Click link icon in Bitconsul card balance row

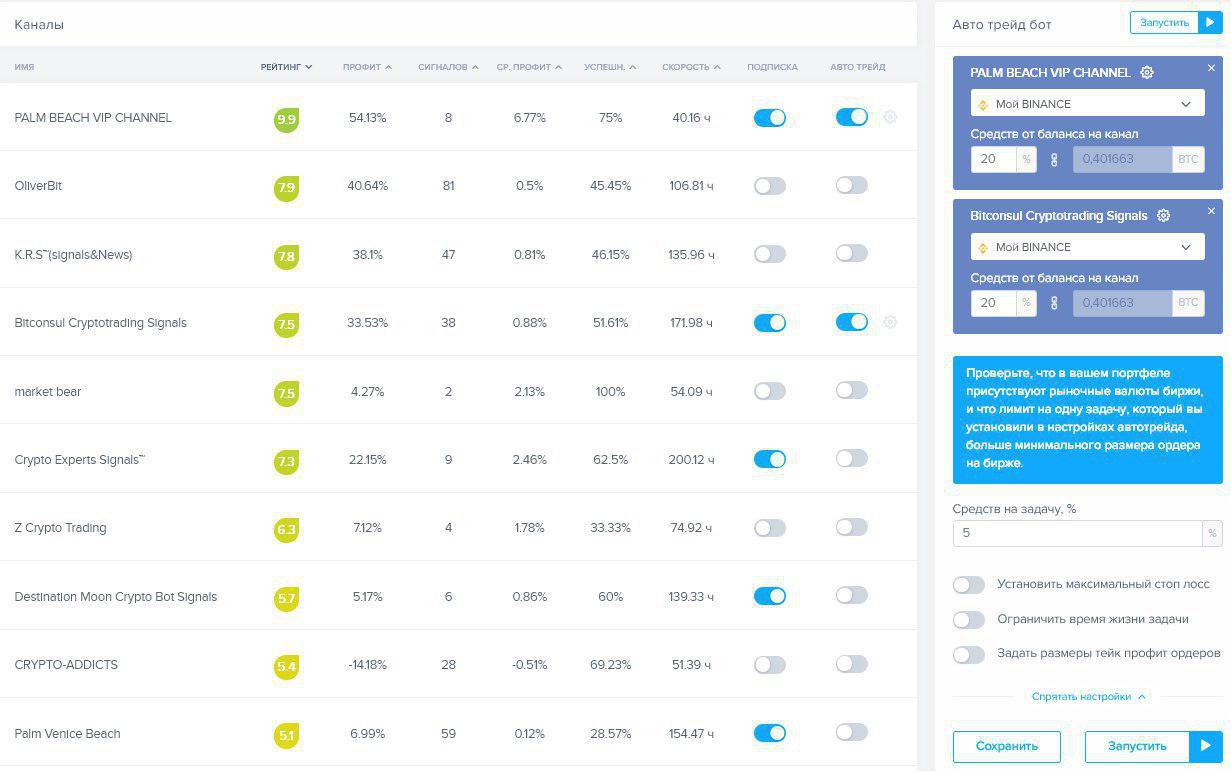coord(1054,303)
